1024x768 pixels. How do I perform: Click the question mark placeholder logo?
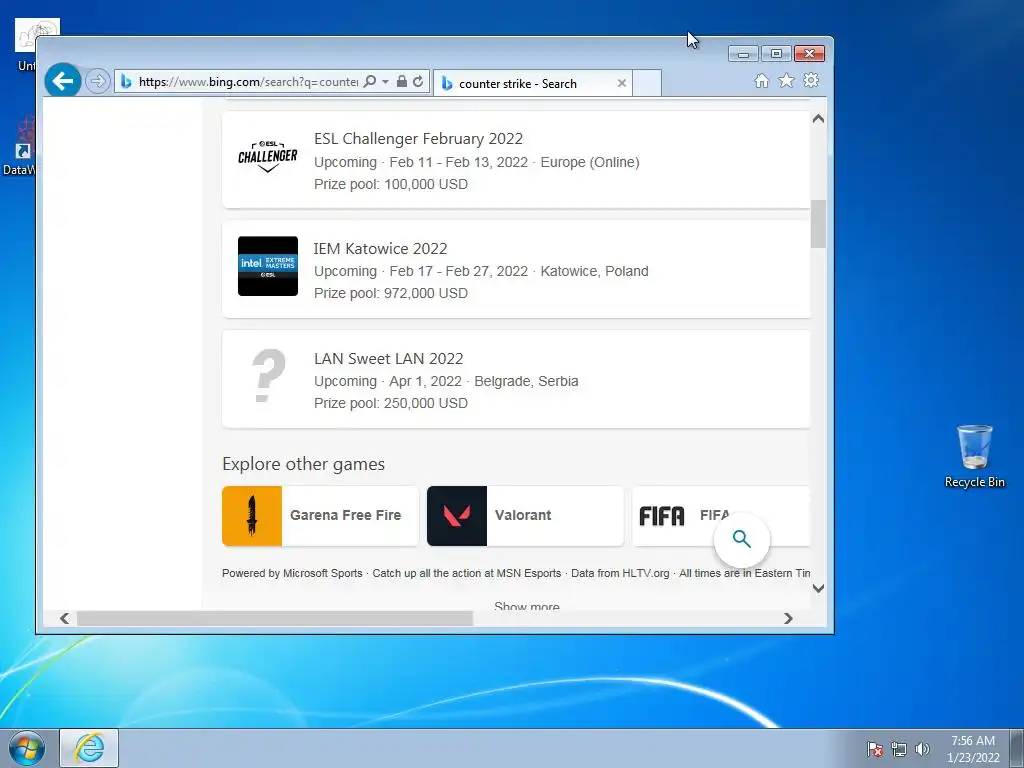pos(268,376)
